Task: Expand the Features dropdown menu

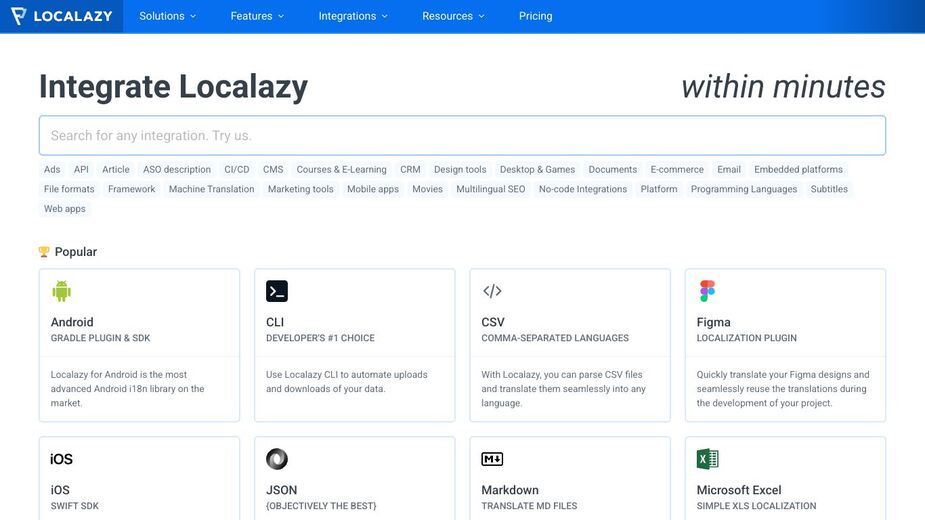Action: point(257,16)
